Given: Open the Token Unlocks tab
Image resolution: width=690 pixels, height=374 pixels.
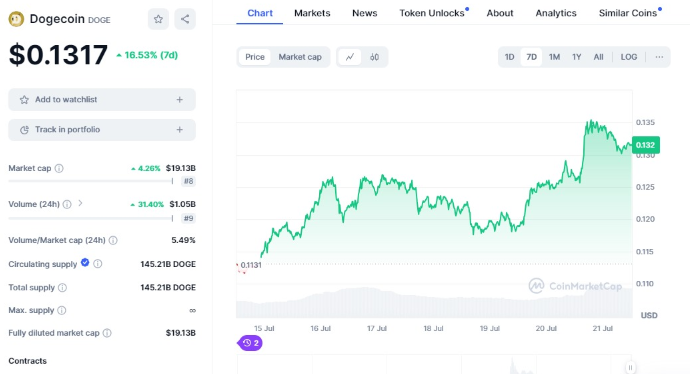Looking at the screenshot, I should (x=434, y=13).
